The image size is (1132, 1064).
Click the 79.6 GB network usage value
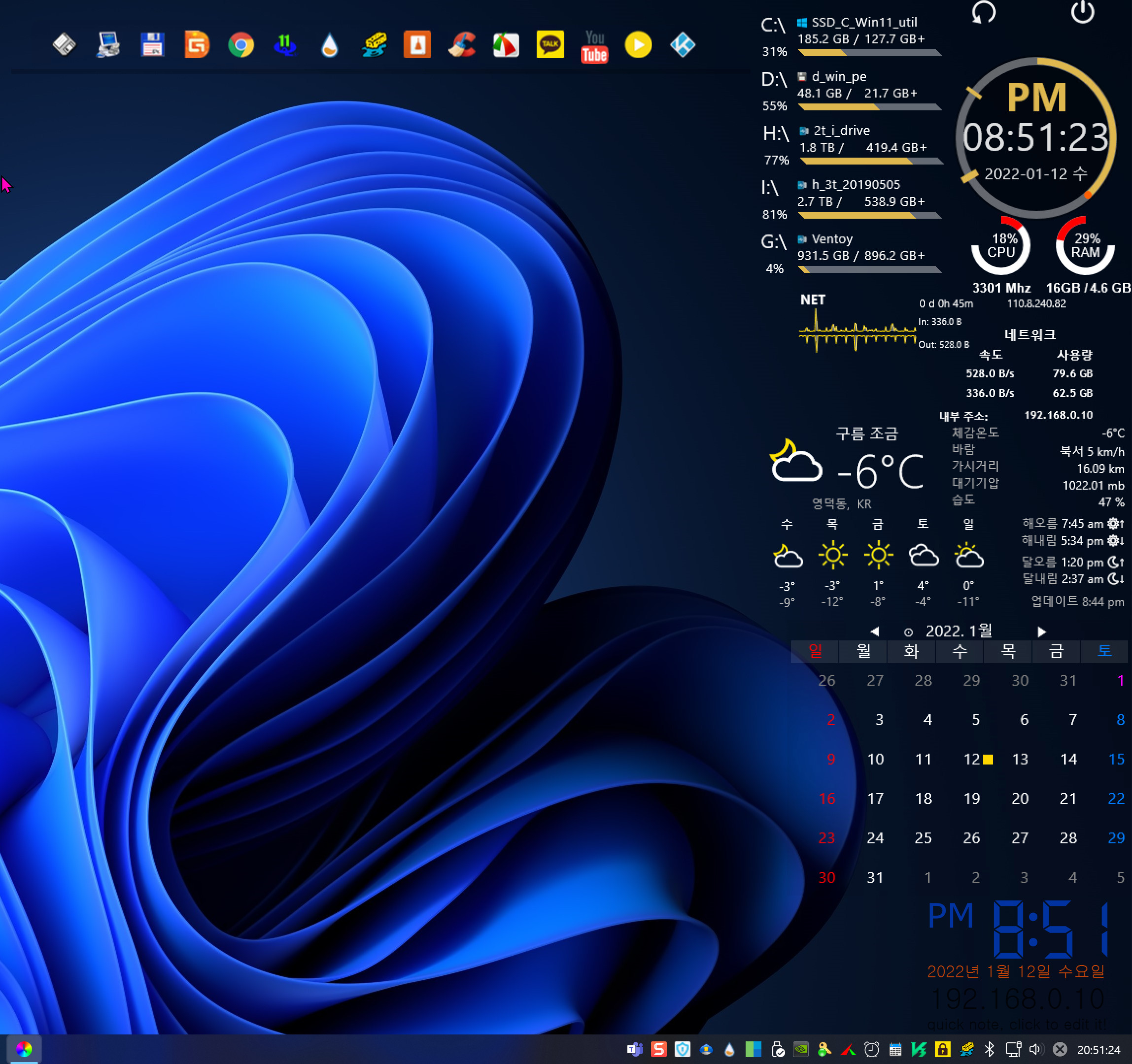coord(1072,373)
